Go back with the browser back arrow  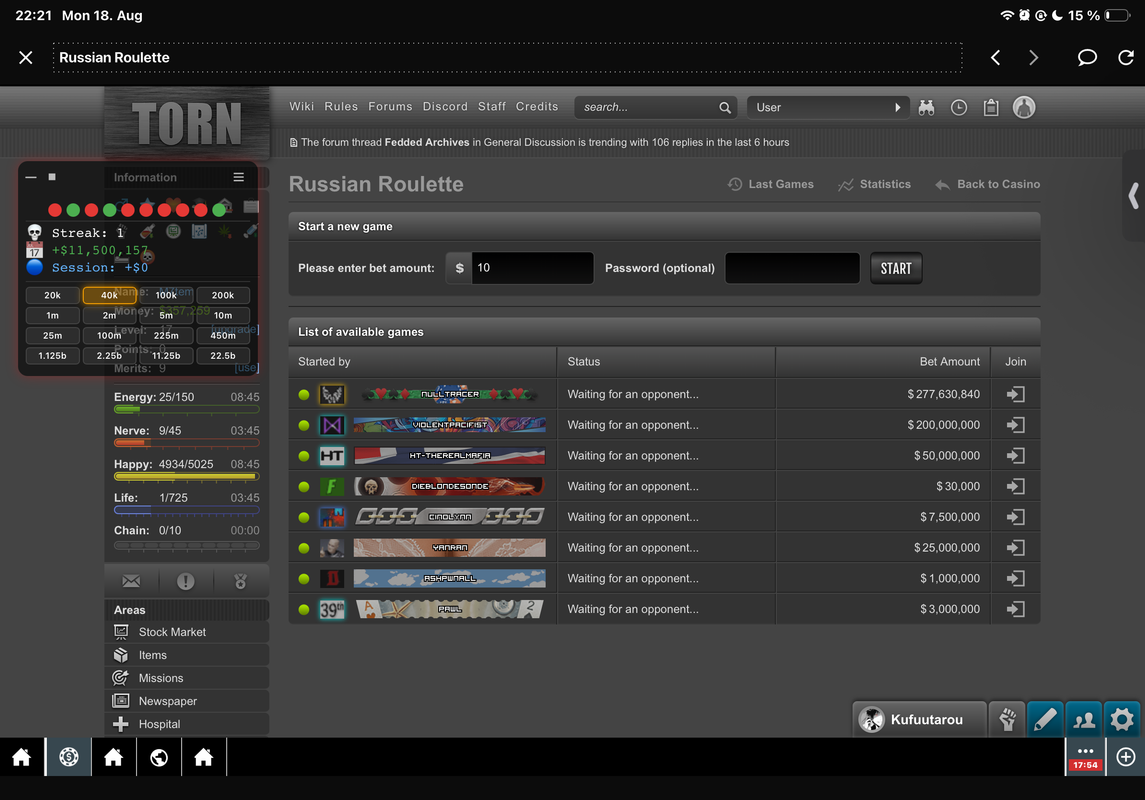pos(995,58)
